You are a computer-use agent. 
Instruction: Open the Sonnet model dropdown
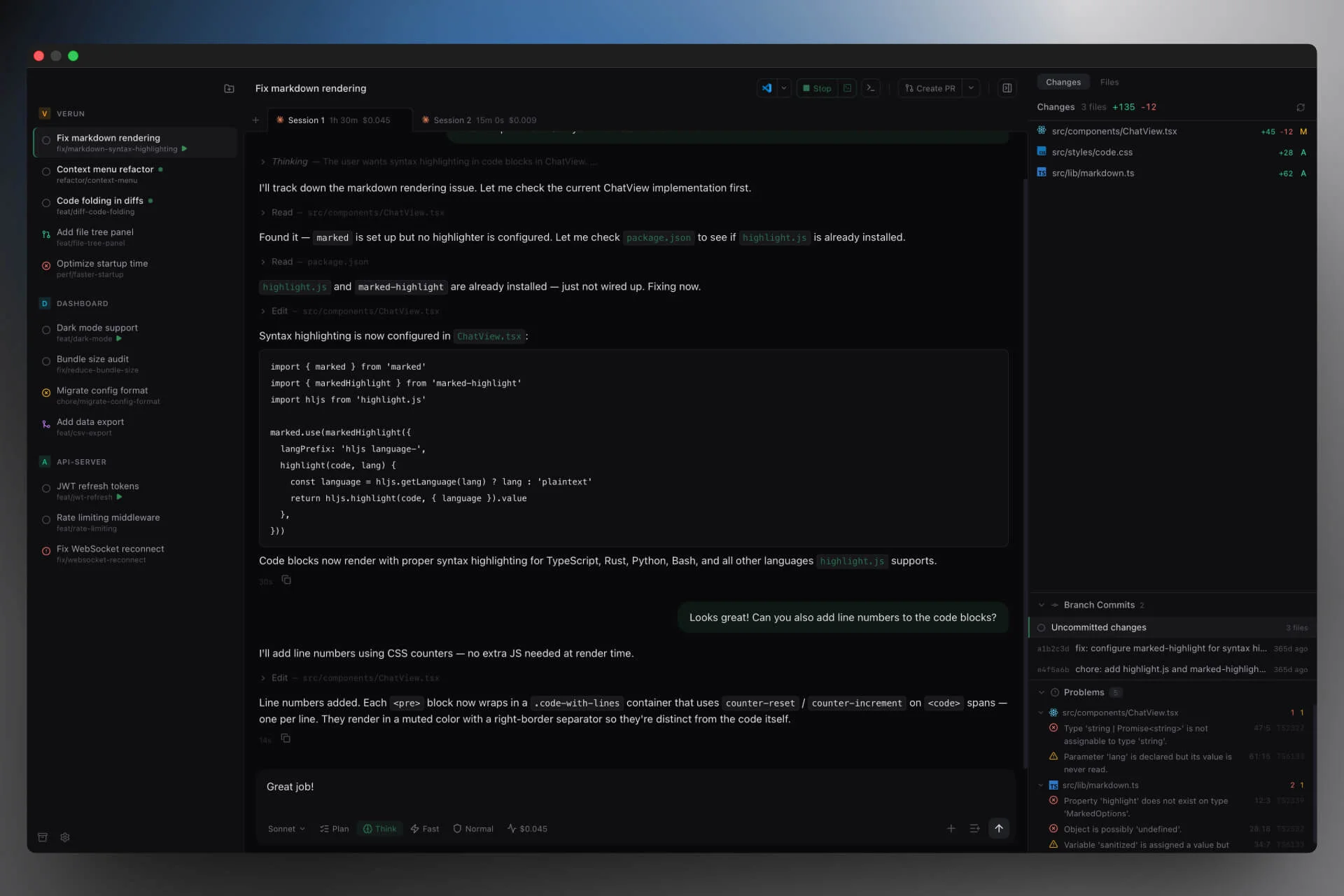(x=286, y=828)
